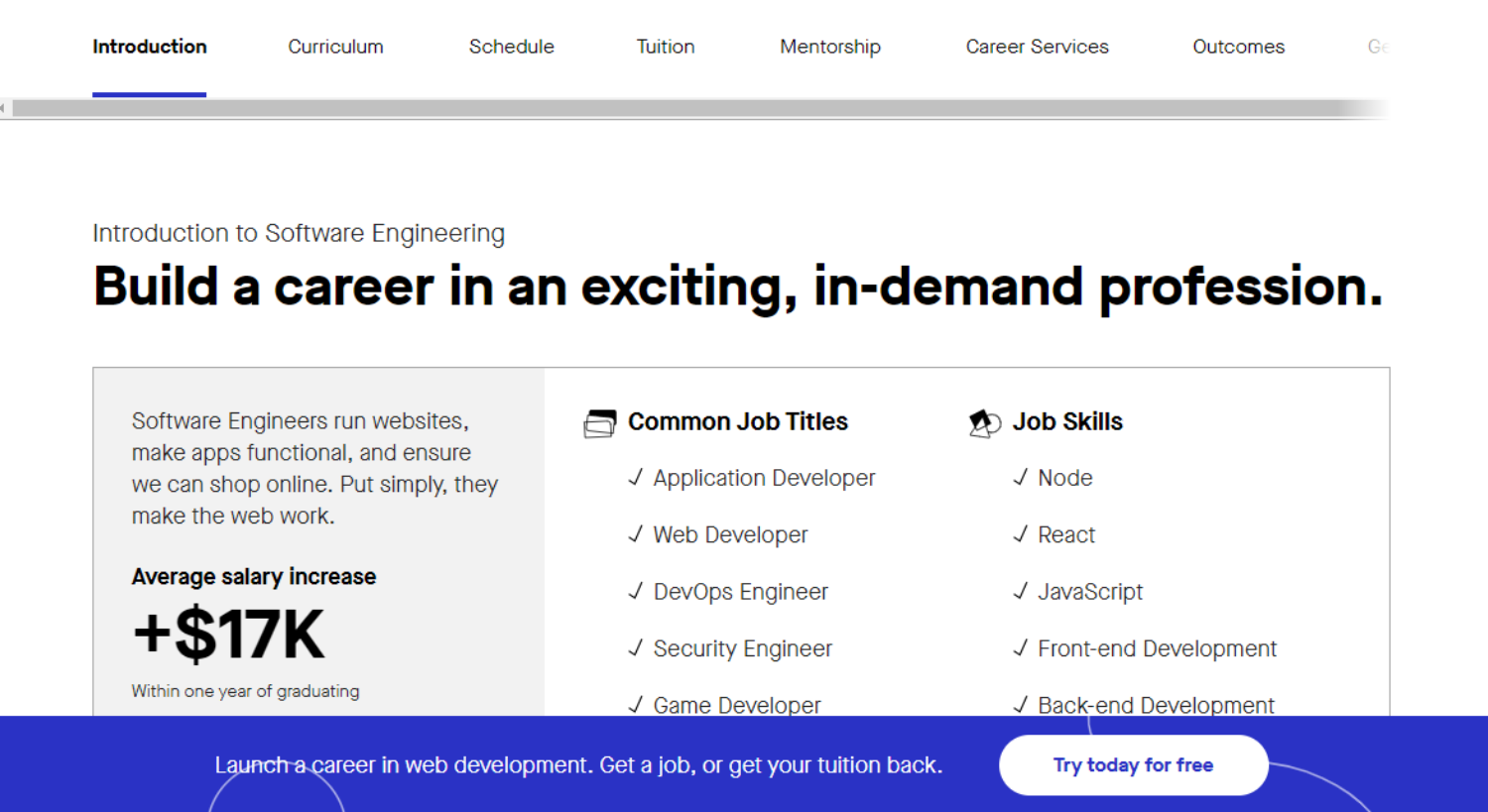Click the Common Job Titles stack icon
The image size is (1488, 812).
(600, 421)
